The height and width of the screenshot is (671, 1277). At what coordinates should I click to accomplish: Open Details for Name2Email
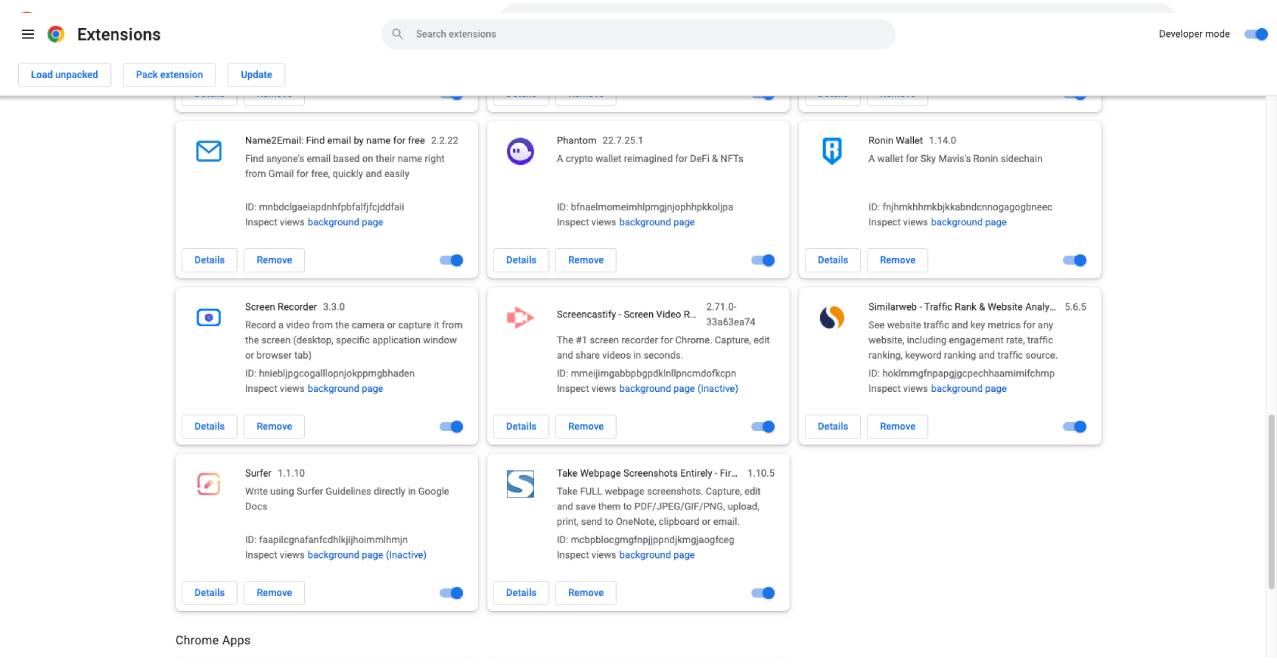pyautogui.click(x=209, y=260)
